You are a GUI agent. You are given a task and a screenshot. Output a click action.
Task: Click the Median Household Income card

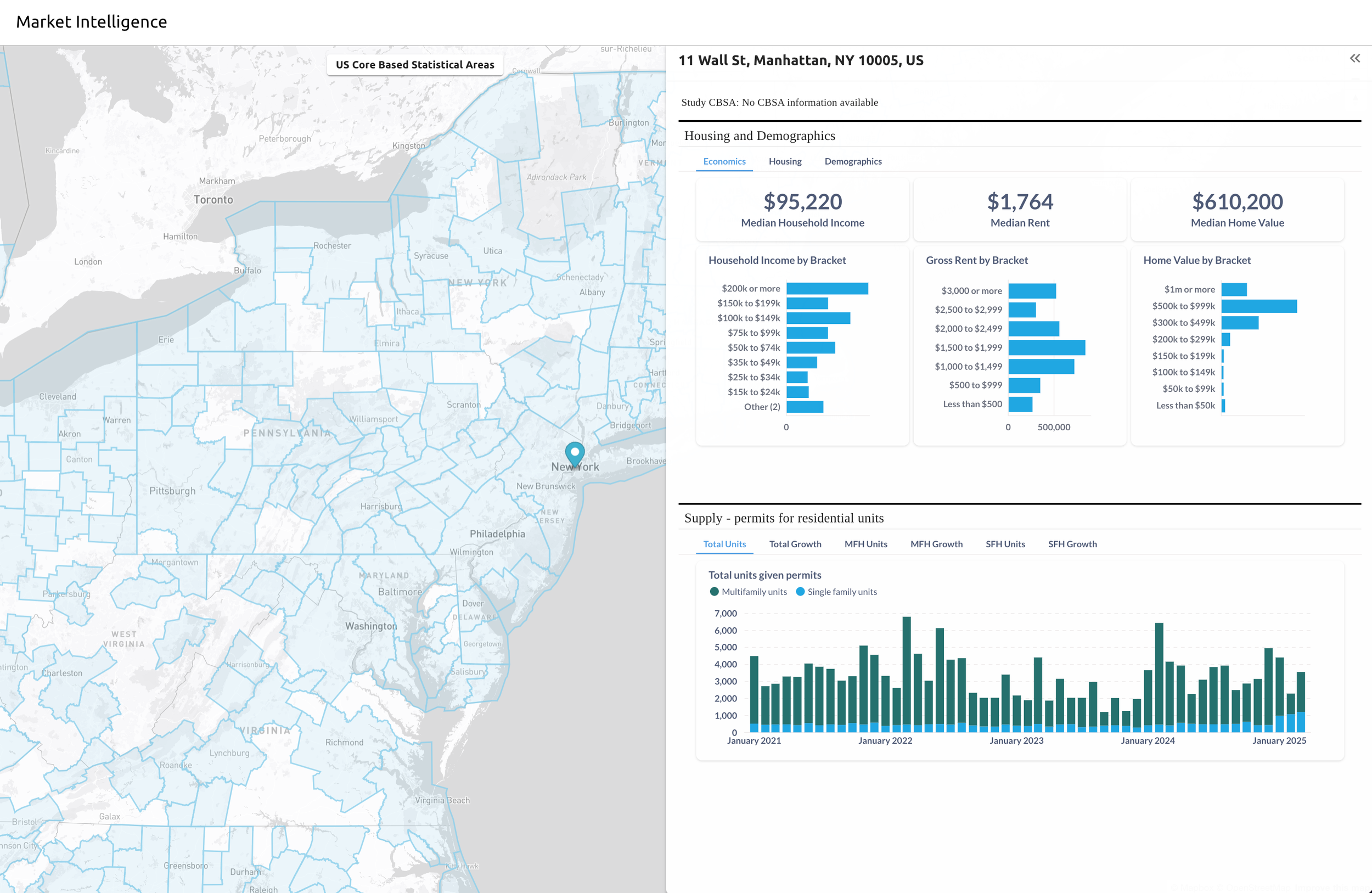click(x=802, y=210)
